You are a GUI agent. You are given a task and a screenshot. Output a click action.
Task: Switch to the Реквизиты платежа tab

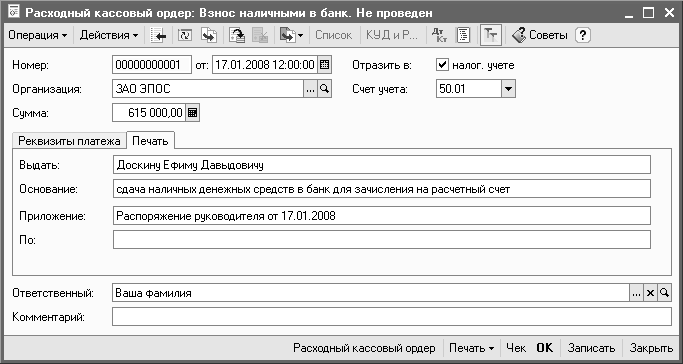click(x=69, y=141)
